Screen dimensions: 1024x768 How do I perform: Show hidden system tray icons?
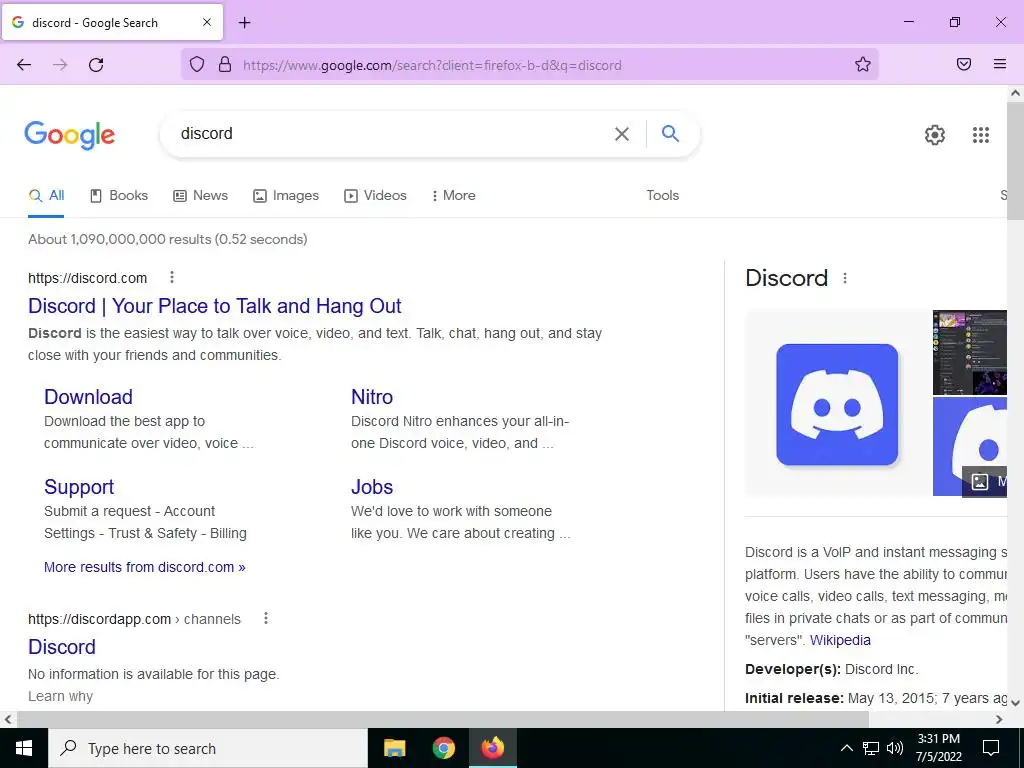846,748
